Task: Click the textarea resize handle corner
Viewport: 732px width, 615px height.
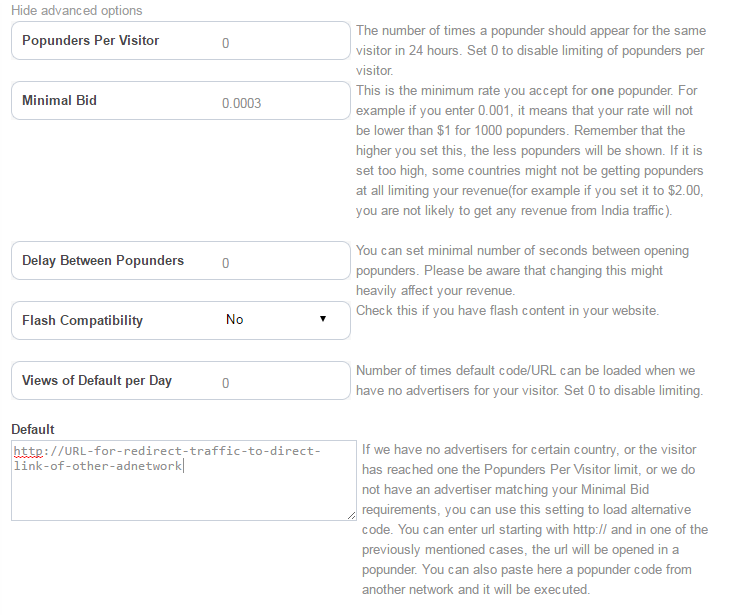Action: (x=352, y=516)
